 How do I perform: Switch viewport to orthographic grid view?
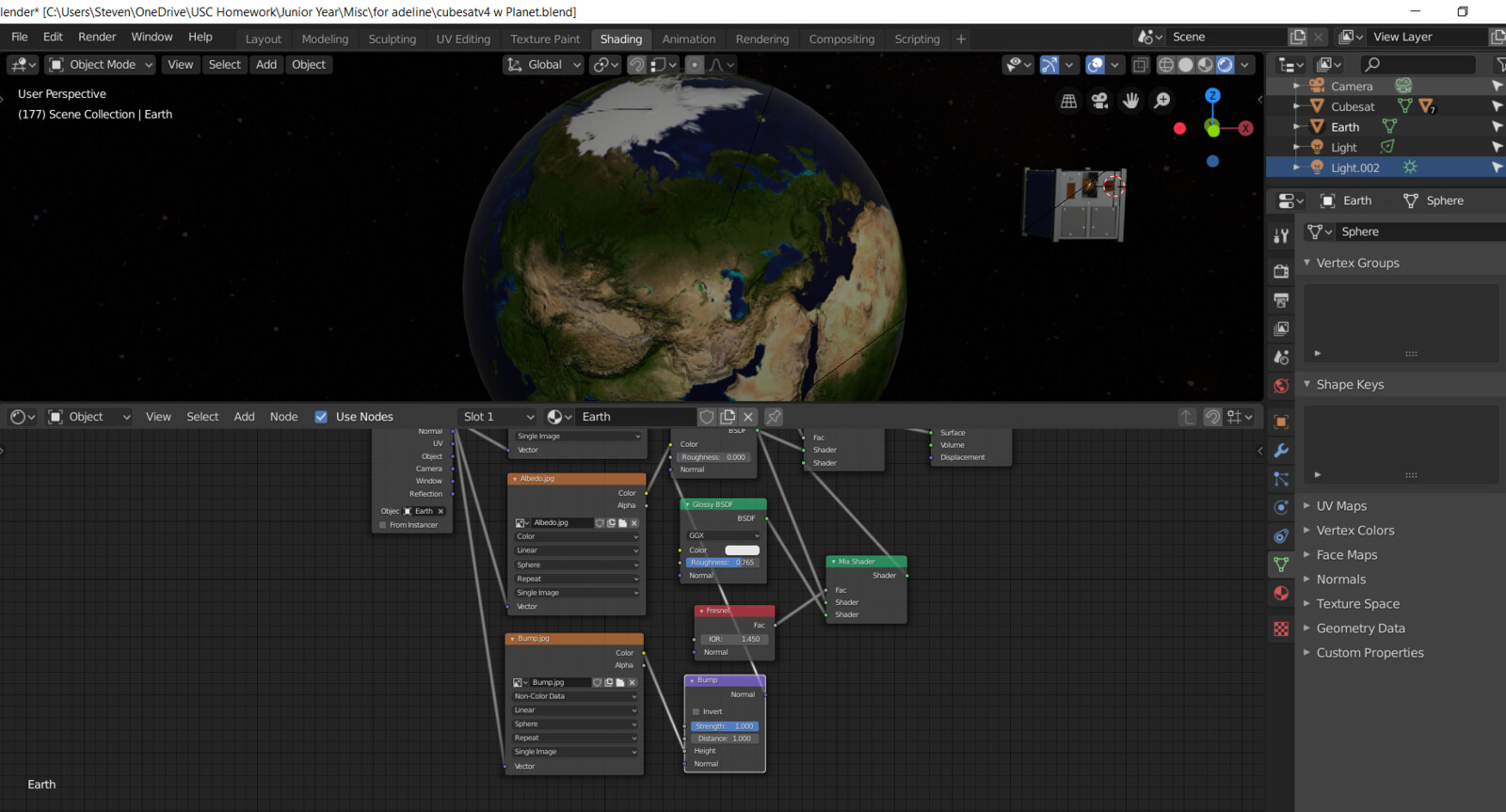1068,101
